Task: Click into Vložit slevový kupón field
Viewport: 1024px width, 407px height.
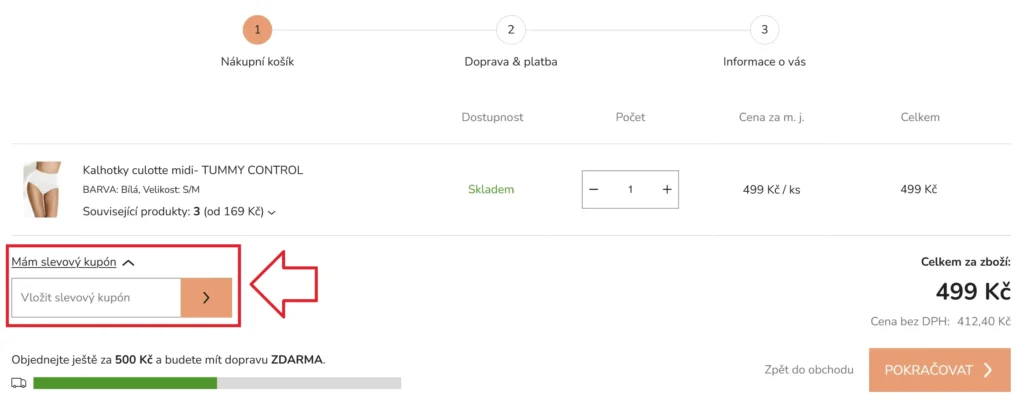Action: pyautogui.click(x=96, y=297)
